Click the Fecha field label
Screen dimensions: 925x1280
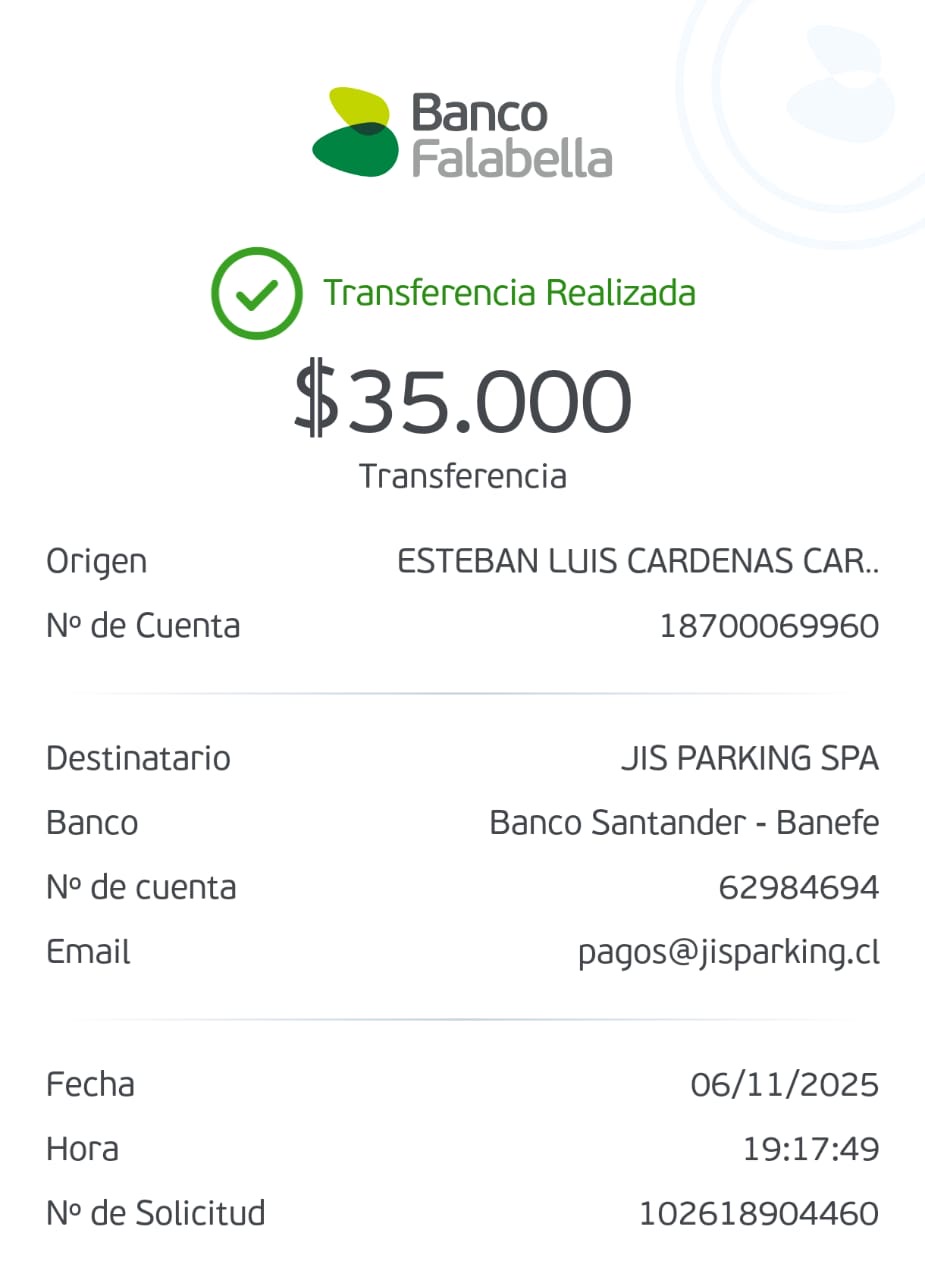coord(90,1084)
